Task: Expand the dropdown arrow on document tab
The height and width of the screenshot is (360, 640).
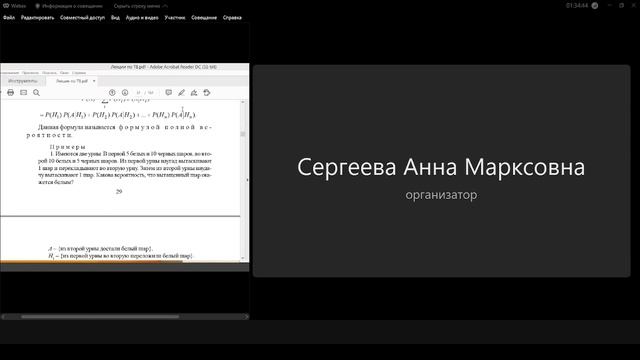Action: (94, 81)
